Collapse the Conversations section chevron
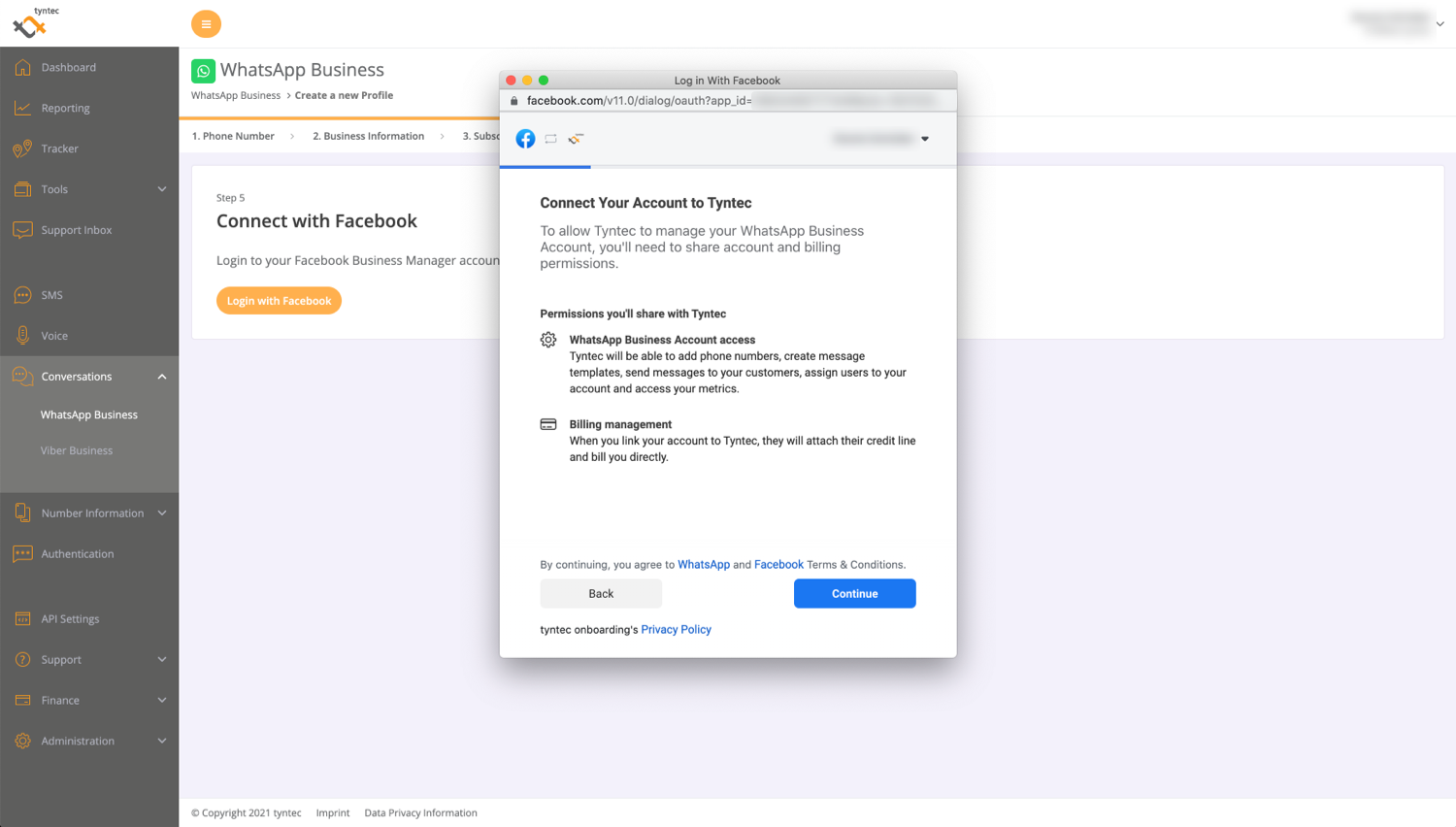This screenshot has height=827, width=1456. [x=162, y=377]
